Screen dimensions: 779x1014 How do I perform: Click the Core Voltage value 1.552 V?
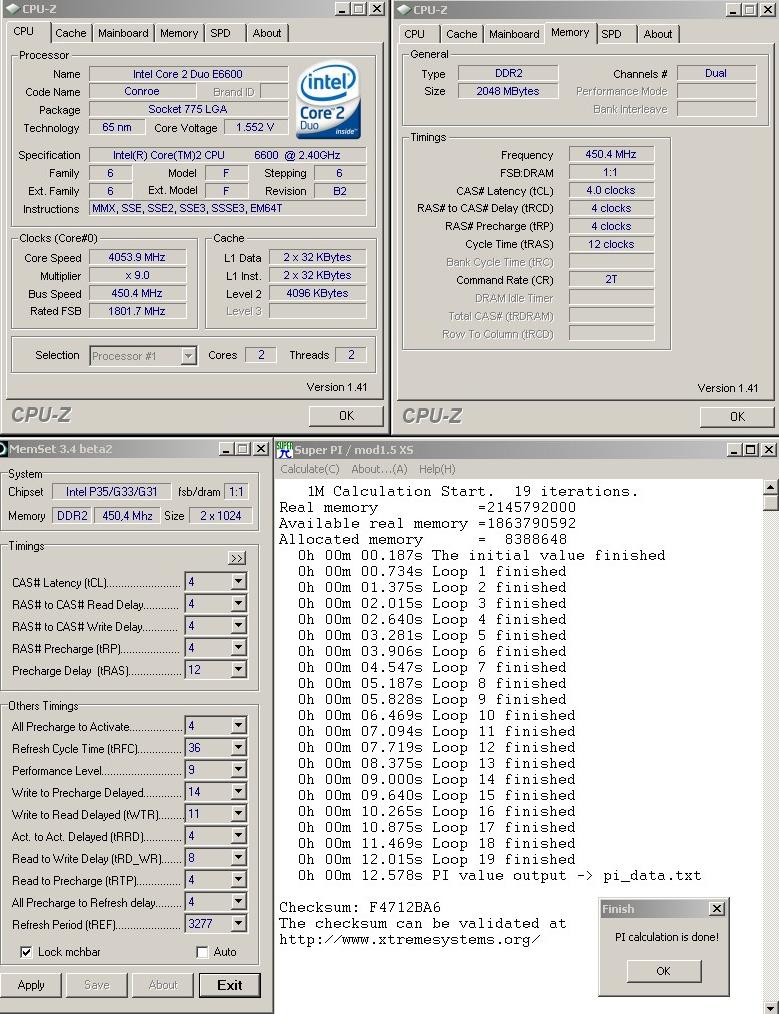(255, 127)
